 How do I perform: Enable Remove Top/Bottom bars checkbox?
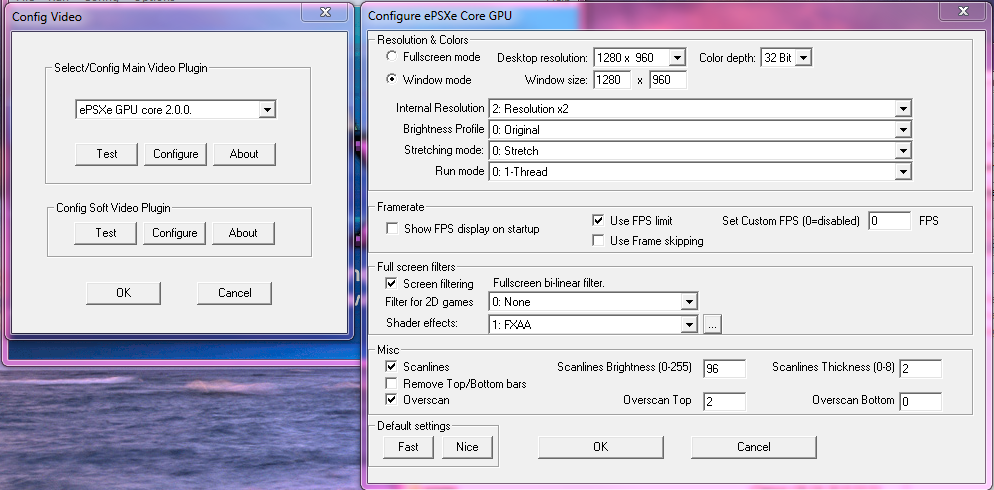coord(392,384)
